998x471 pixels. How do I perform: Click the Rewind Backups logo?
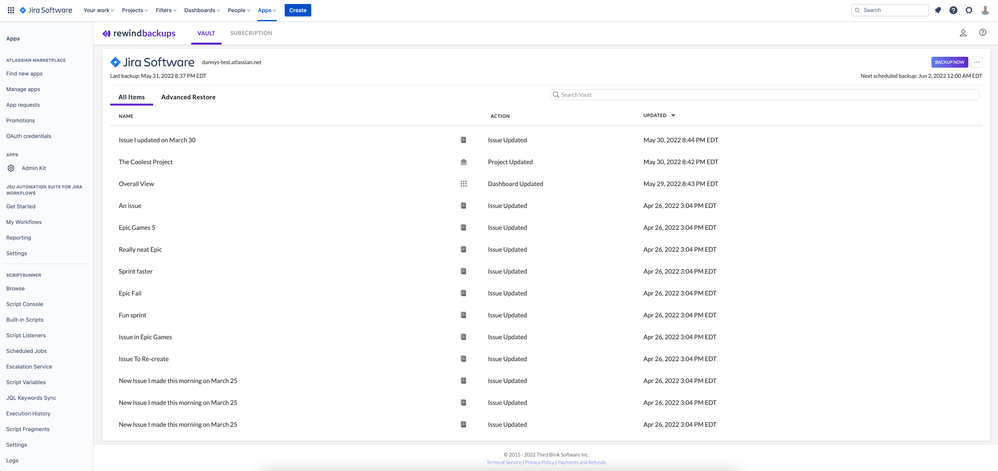click(x=139, y=33)
